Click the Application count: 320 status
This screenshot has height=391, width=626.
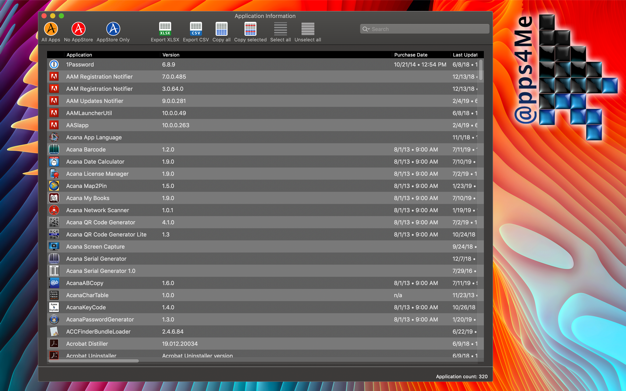(x=462, y=376)
